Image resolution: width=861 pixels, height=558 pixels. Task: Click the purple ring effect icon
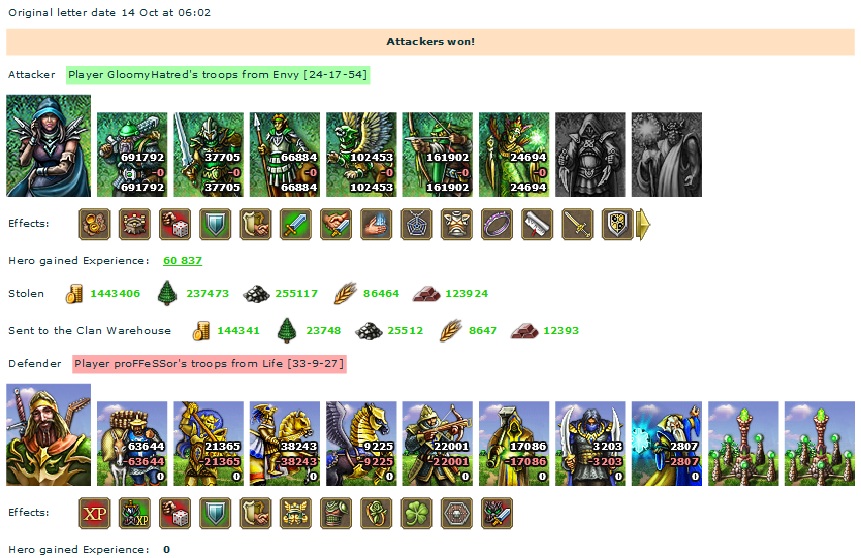point(496,224)
